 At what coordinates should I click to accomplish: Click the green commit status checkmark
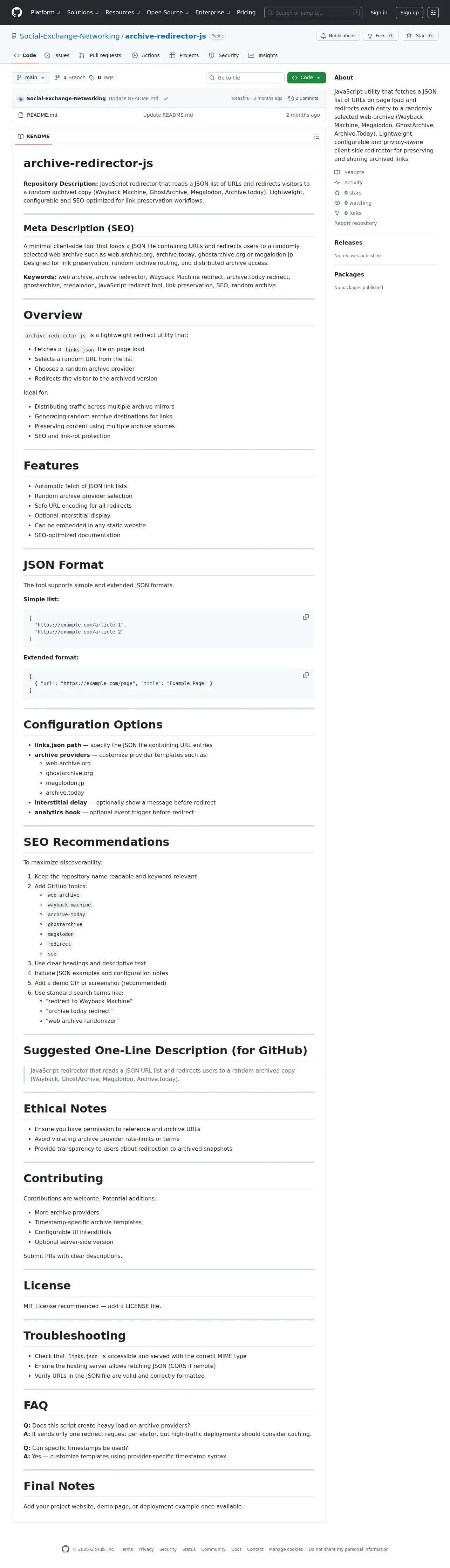(166, 98)
